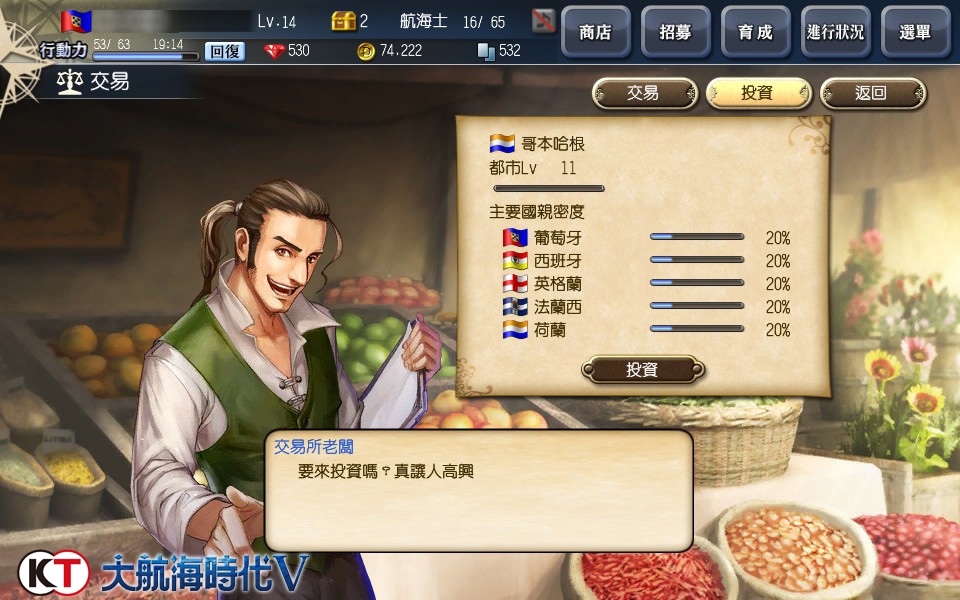Switch to the 交易 trade tab
Viewport: 960px width, 600px height.
pyautogui.click(x=645, y=94)
